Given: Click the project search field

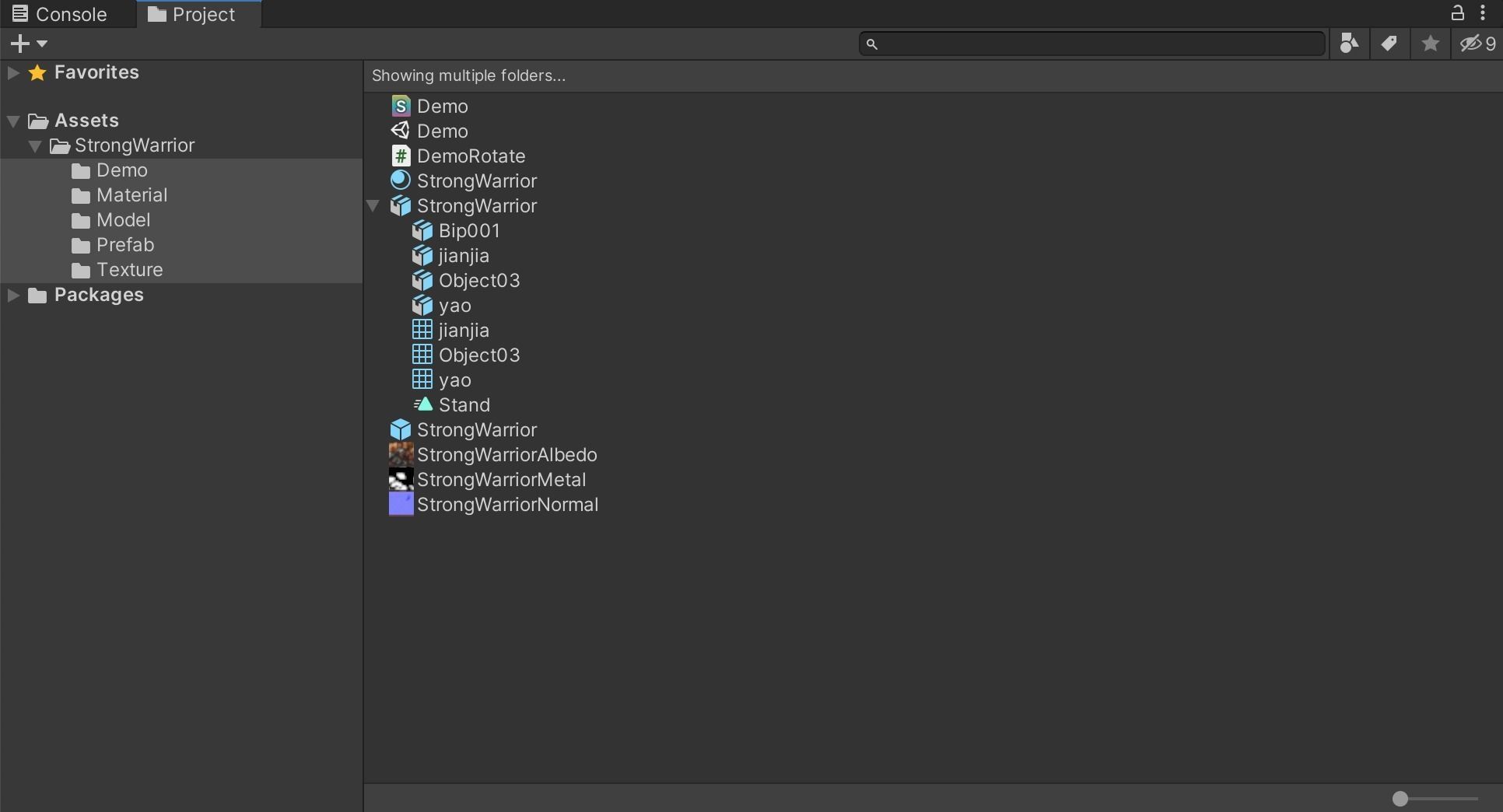Looking at the screenshot, I should pos(1092,44).
